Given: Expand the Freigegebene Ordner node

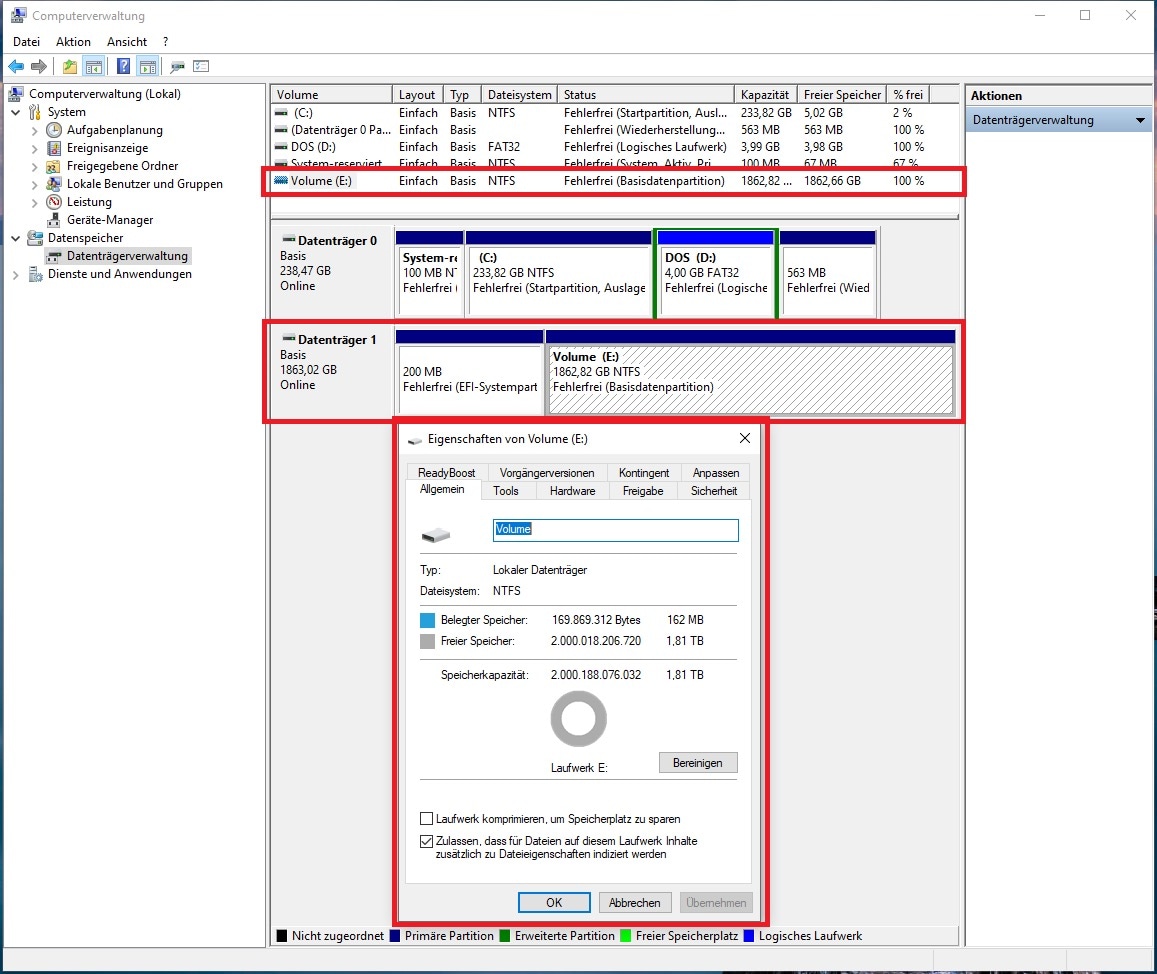Looking at the screenshot, I should [35, 166].
